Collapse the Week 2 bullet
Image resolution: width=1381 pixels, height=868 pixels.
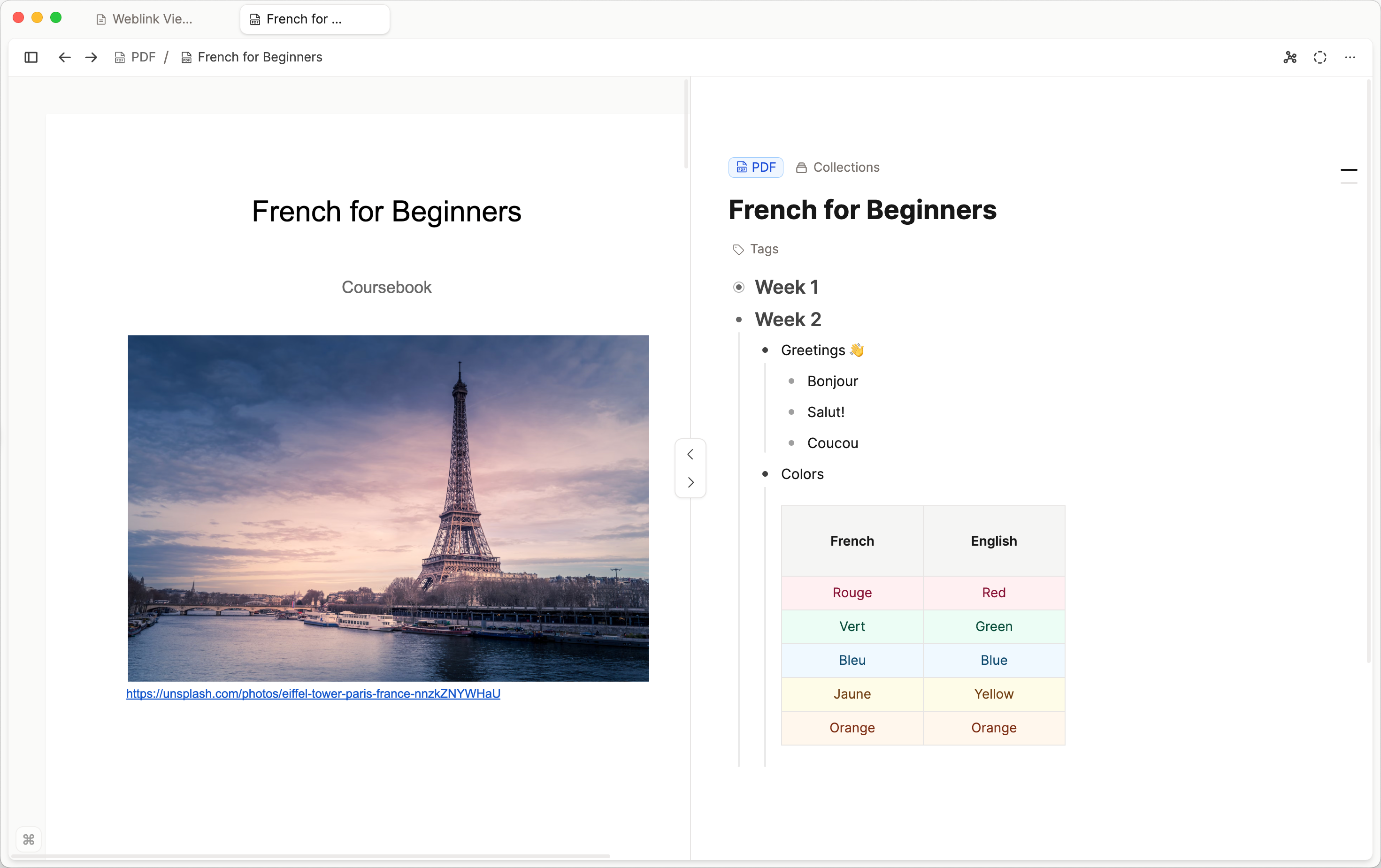coord(739,320)
